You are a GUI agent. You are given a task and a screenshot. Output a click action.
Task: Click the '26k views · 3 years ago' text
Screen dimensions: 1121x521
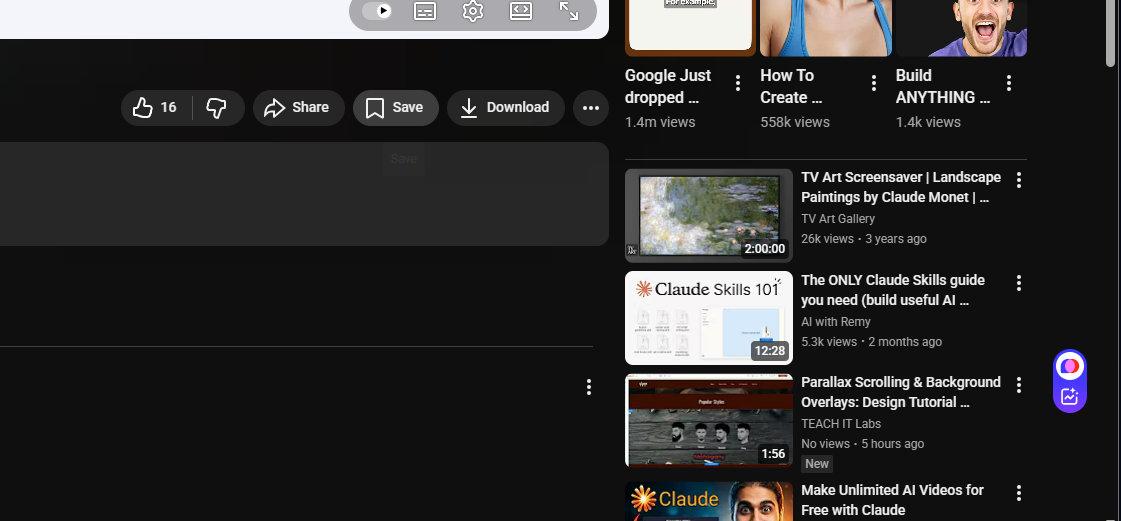864,239
